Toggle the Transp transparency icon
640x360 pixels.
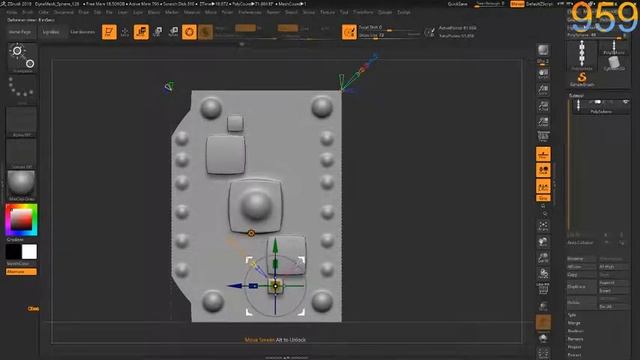pos(543,306)
